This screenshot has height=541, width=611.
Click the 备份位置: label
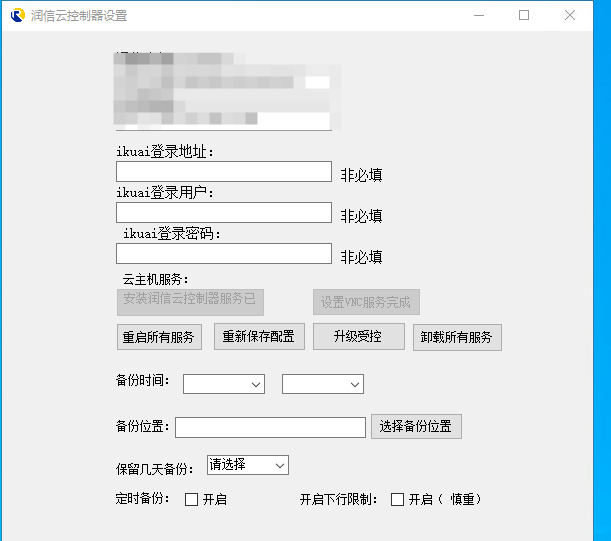pos(143,426)
